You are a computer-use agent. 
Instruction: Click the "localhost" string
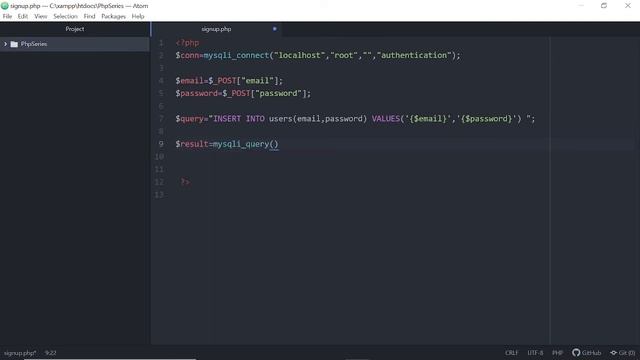pos(300,55)
